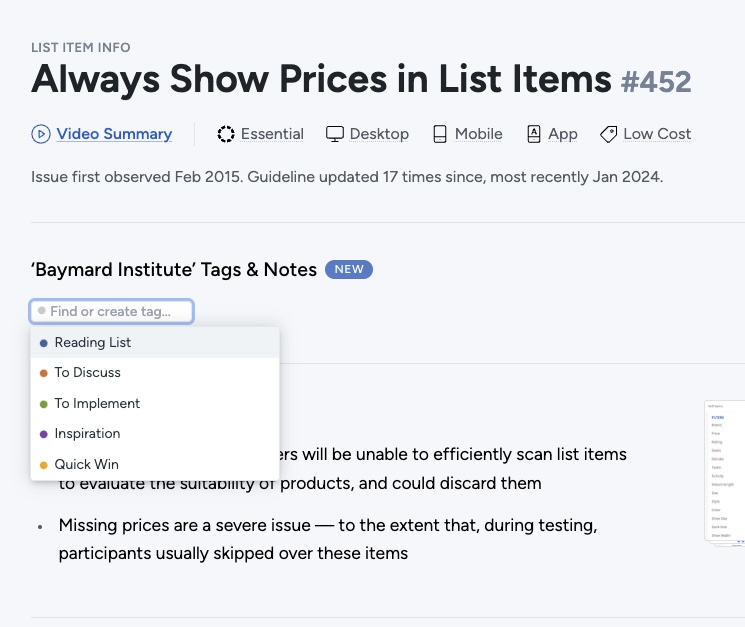Image resolution: width=745 pixels, height=627 pixels.
Task: Click the Video Summary play icon
Action: [41, 134]
